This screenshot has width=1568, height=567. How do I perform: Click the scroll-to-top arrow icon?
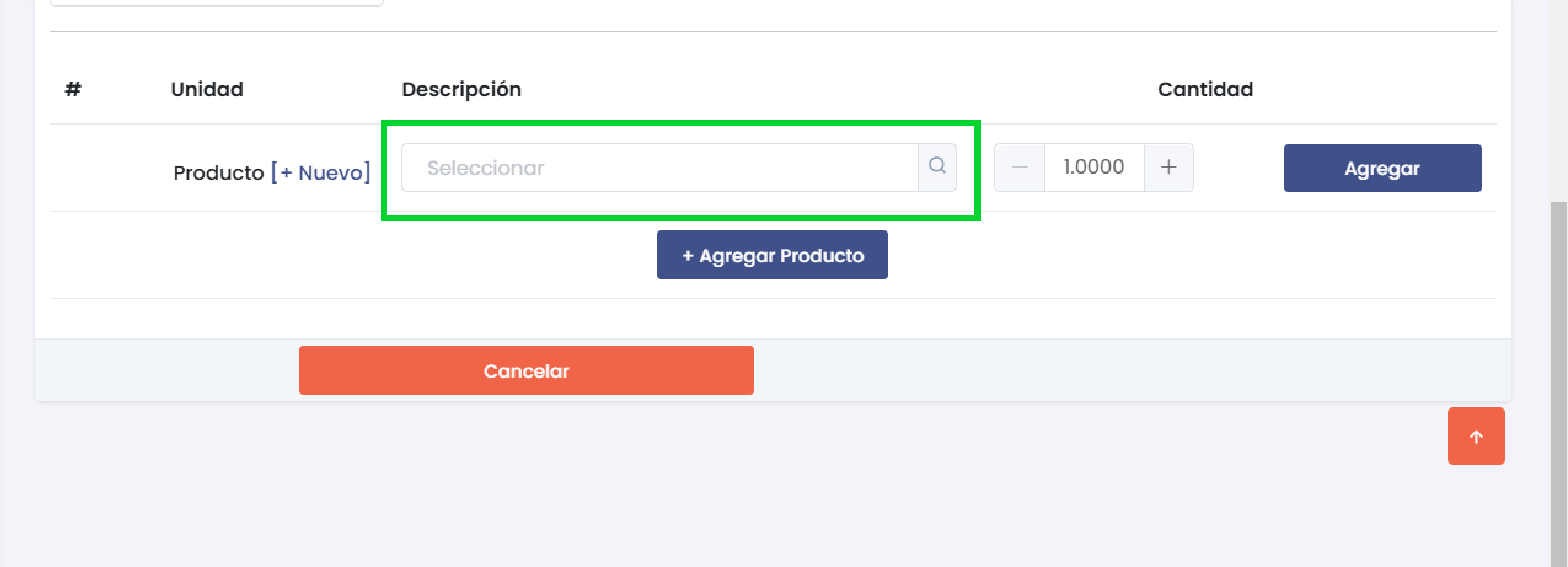point(1475,436)
